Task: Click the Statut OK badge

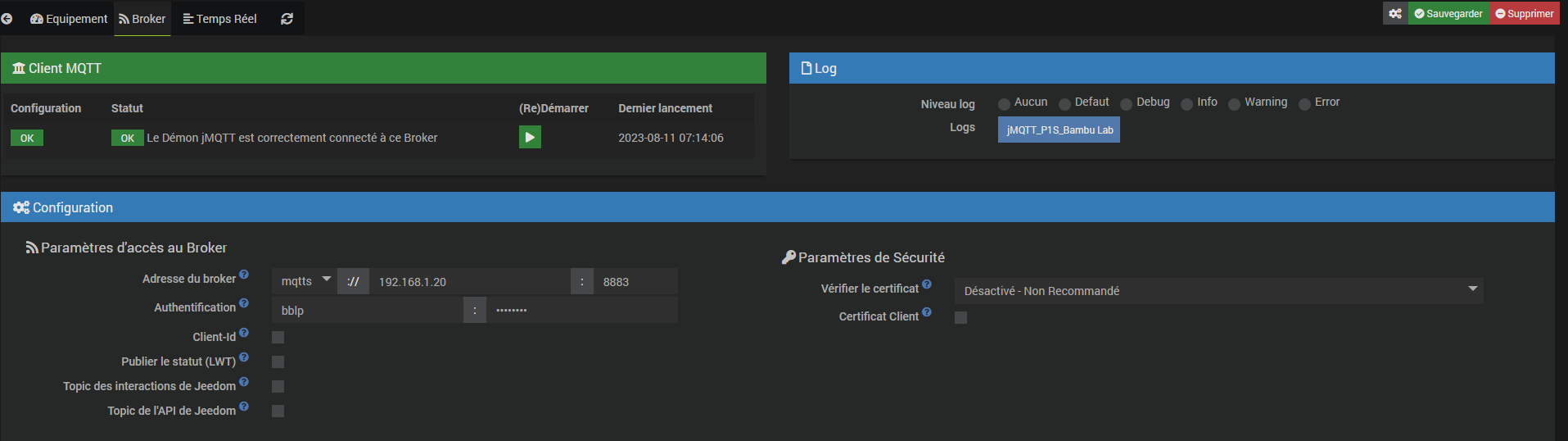Action: click(128, 138)
